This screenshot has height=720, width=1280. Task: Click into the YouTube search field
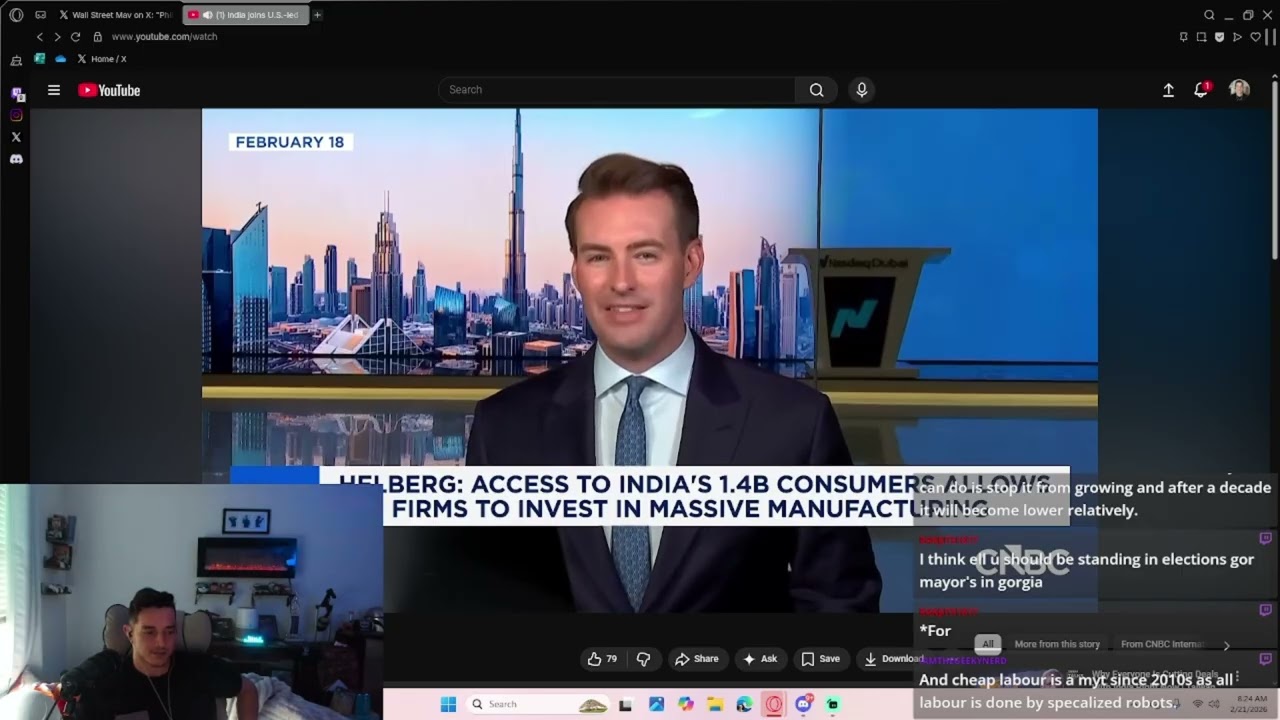[617, 90]
